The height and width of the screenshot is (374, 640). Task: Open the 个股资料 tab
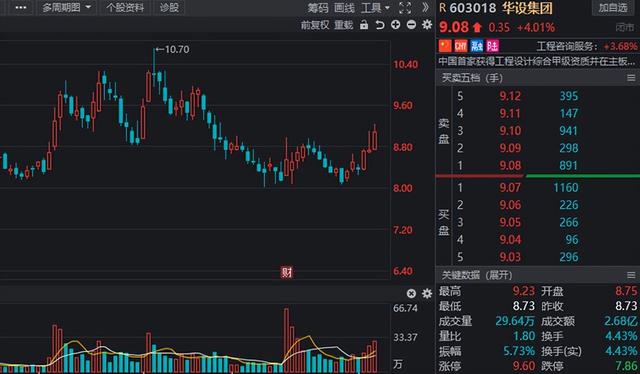click(125, 7)
